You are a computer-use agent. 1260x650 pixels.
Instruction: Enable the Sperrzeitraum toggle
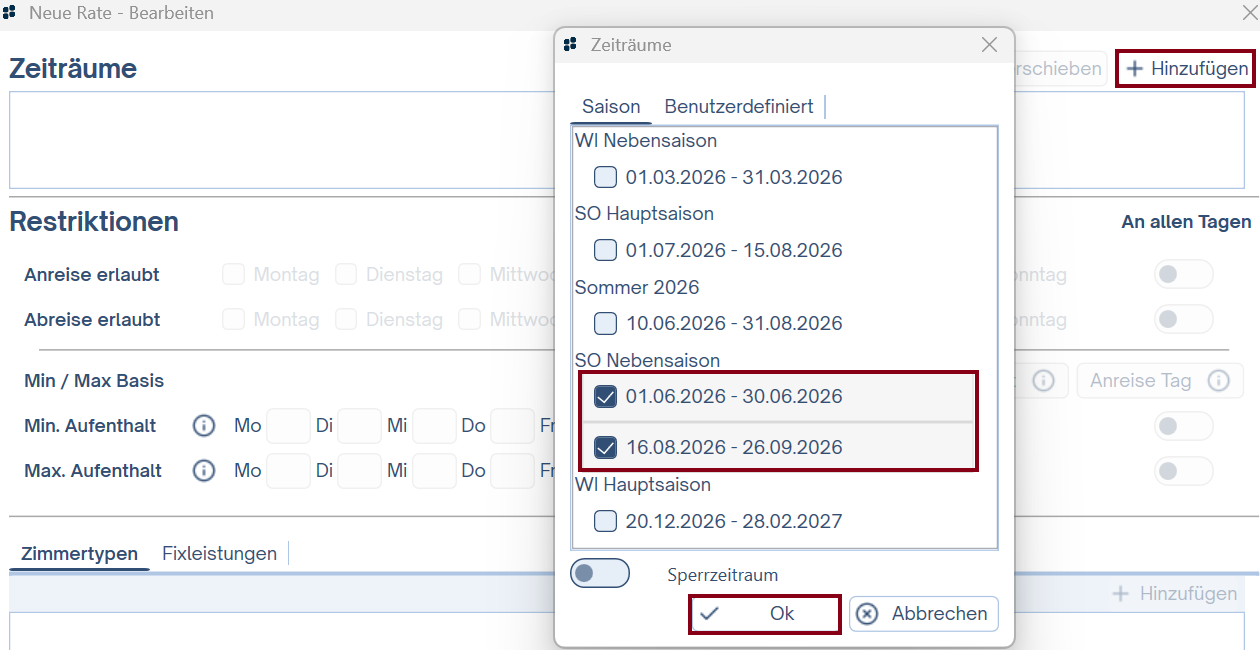coord(600,574)
